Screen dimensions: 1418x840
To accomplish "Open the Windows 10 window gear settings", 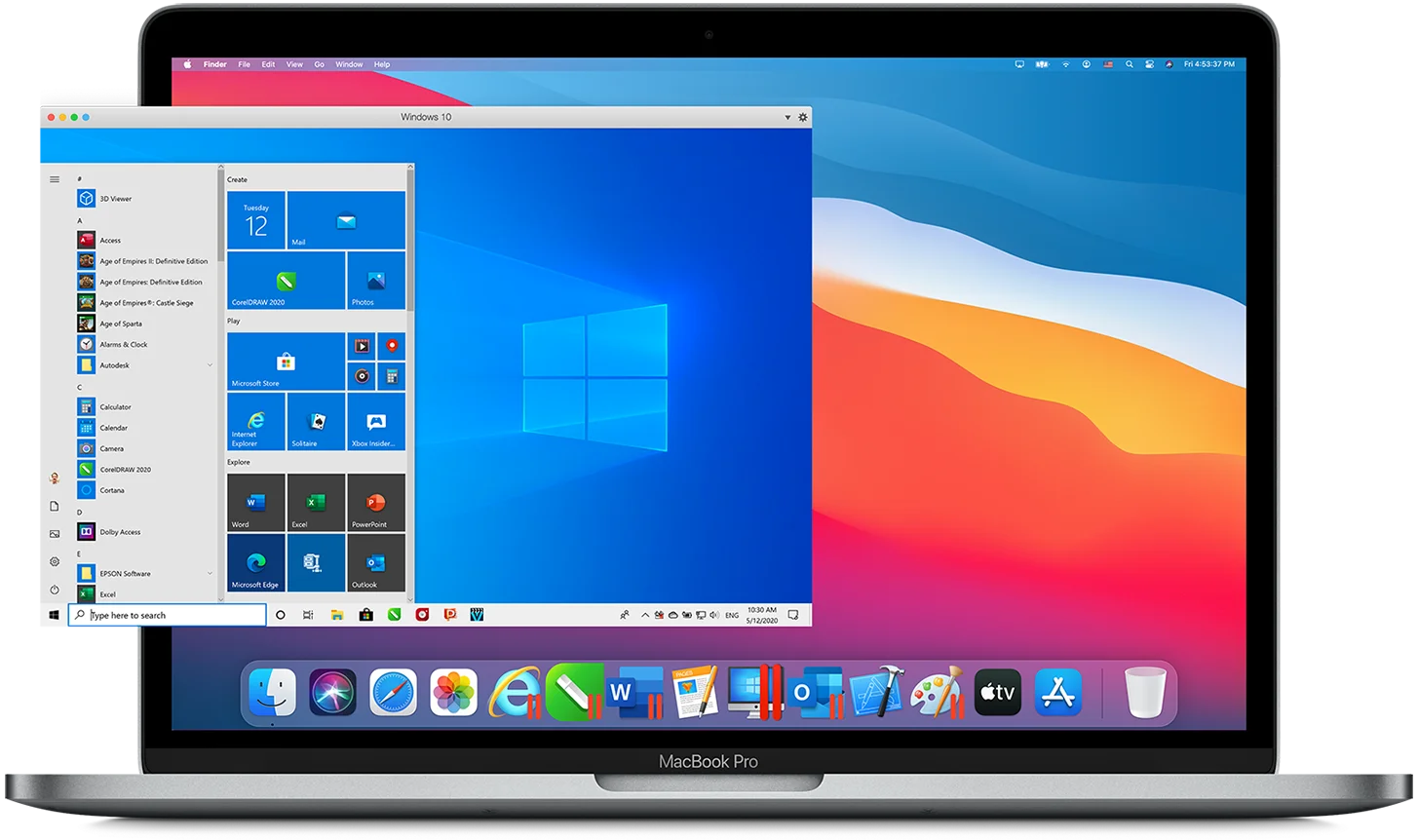I will [x=803, y=117].
